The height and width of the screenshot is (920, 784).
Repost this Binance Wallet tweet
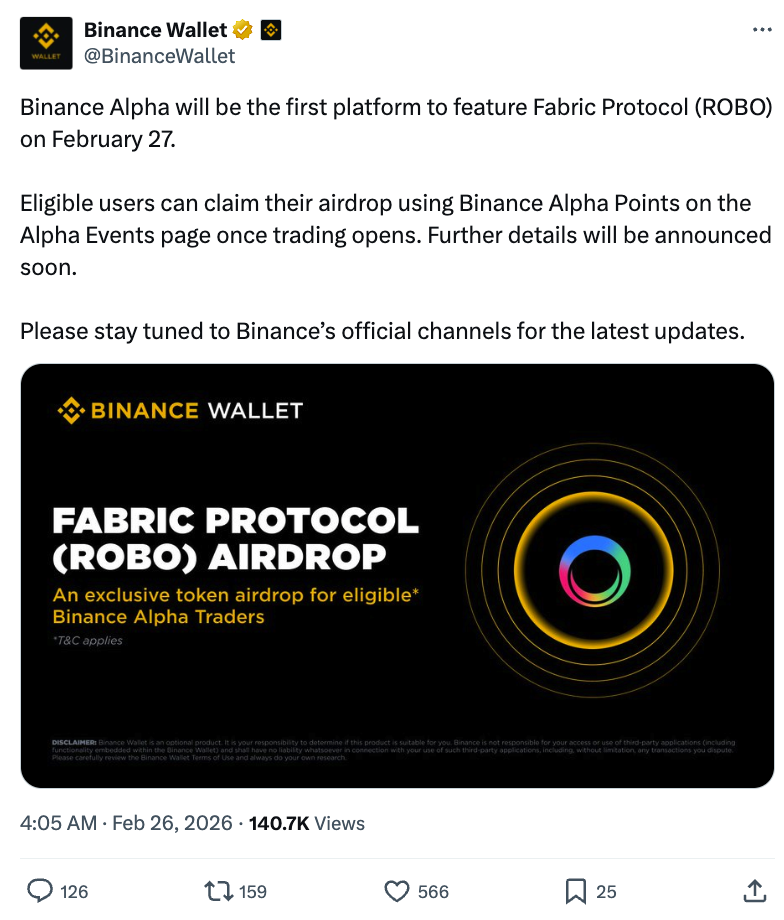coord(217,890)
